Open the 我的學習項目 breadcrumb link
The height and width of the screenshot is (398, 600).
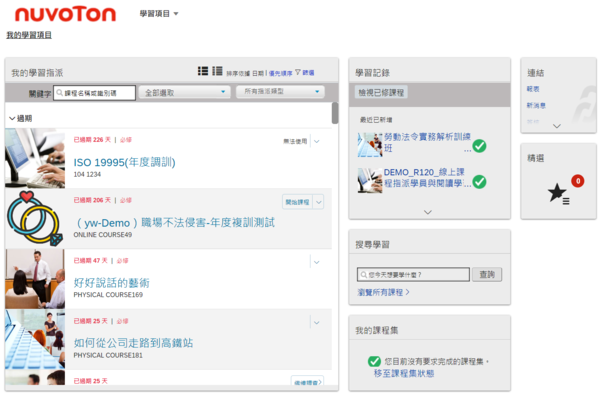coord(29,35)
